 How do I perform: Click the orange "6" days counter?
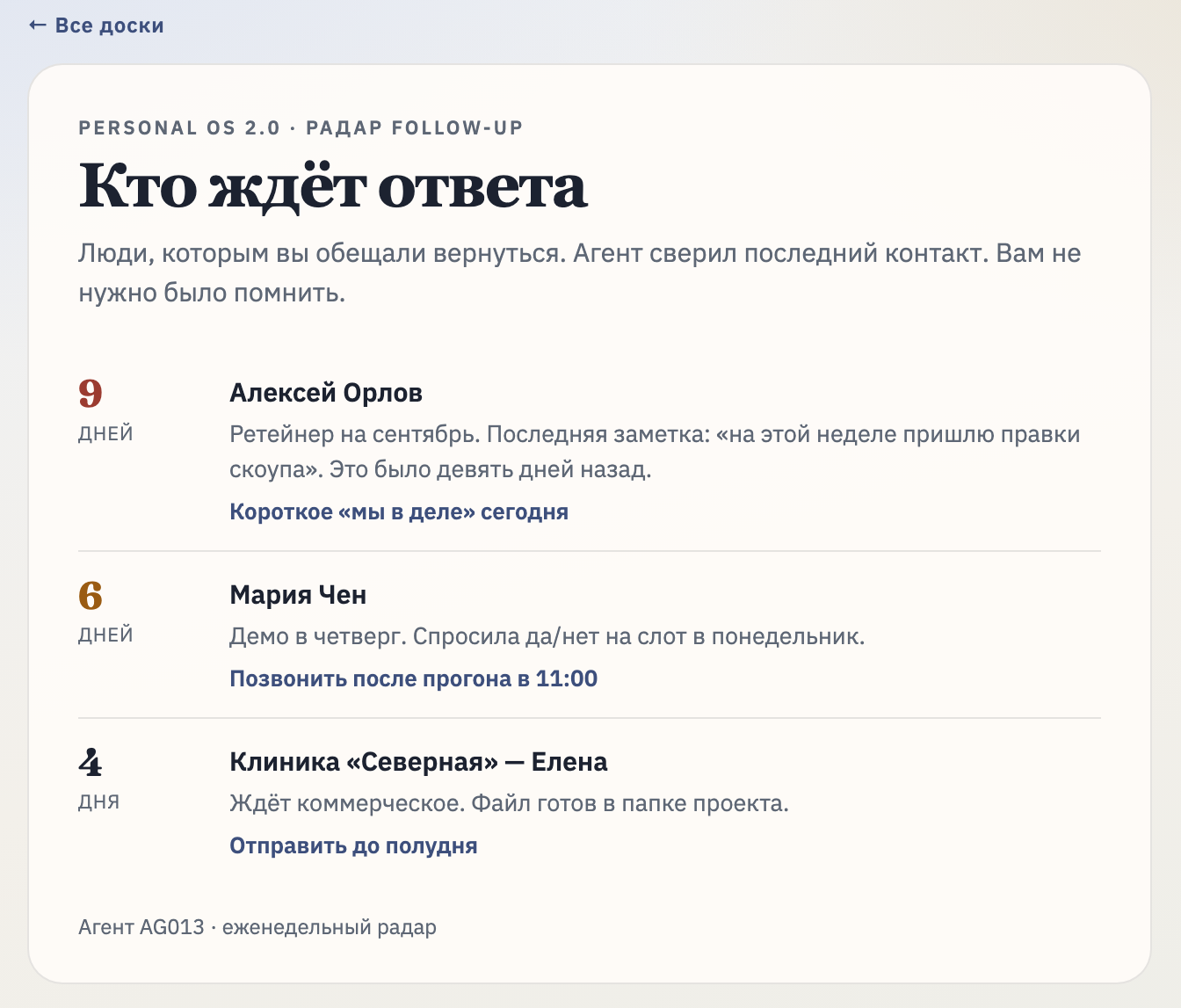[91, 595]
